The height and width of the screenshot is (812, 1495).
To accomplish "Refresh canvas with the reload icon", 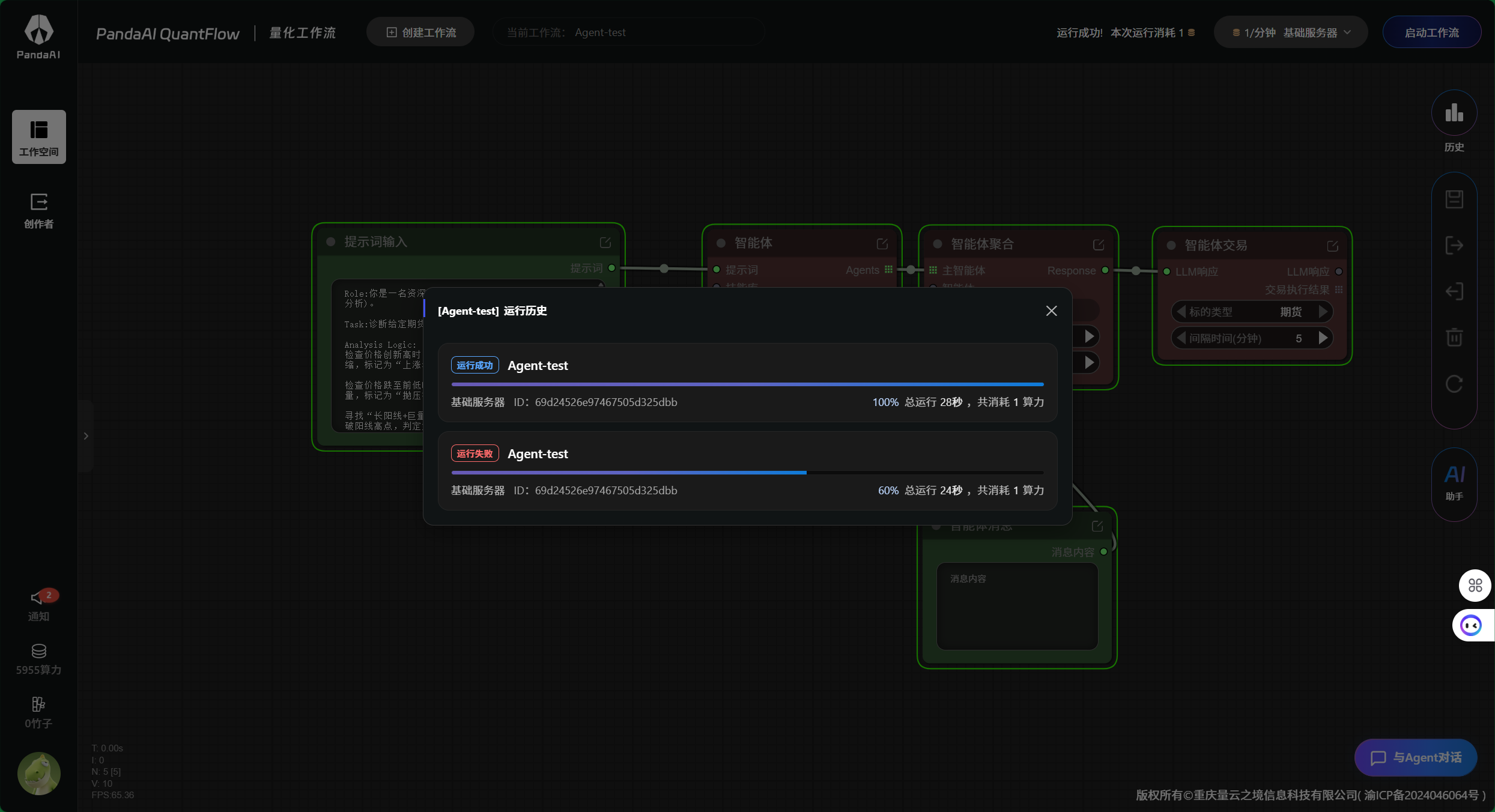I will (1454, 384).
